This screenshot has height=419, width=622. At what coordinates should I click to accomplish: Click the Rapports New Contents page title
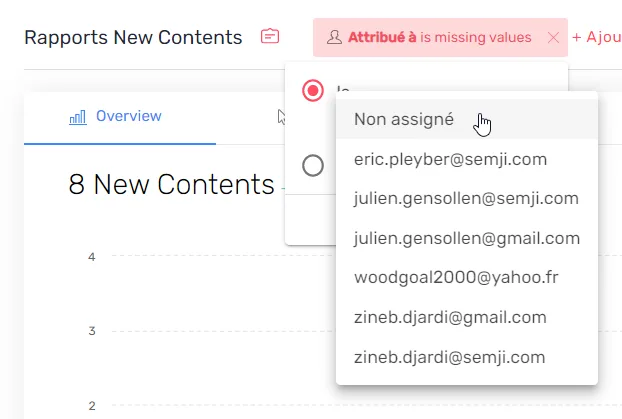tap(133, 38)
